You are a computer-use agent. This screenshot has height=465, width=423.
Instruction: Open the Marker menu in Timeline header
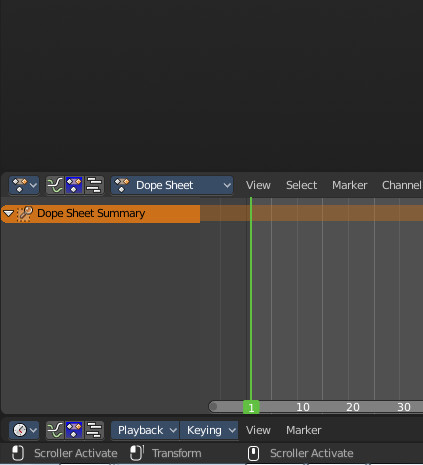click(x=303, y=430)
